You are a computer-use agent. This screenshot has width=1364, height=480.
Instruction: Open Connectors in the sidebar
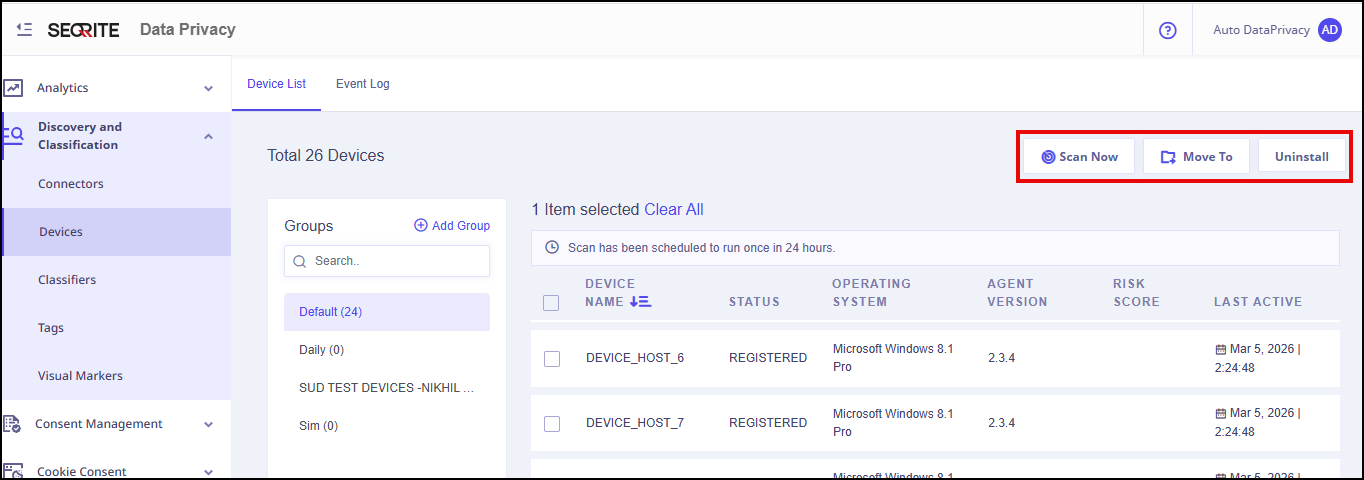[71, 184]
